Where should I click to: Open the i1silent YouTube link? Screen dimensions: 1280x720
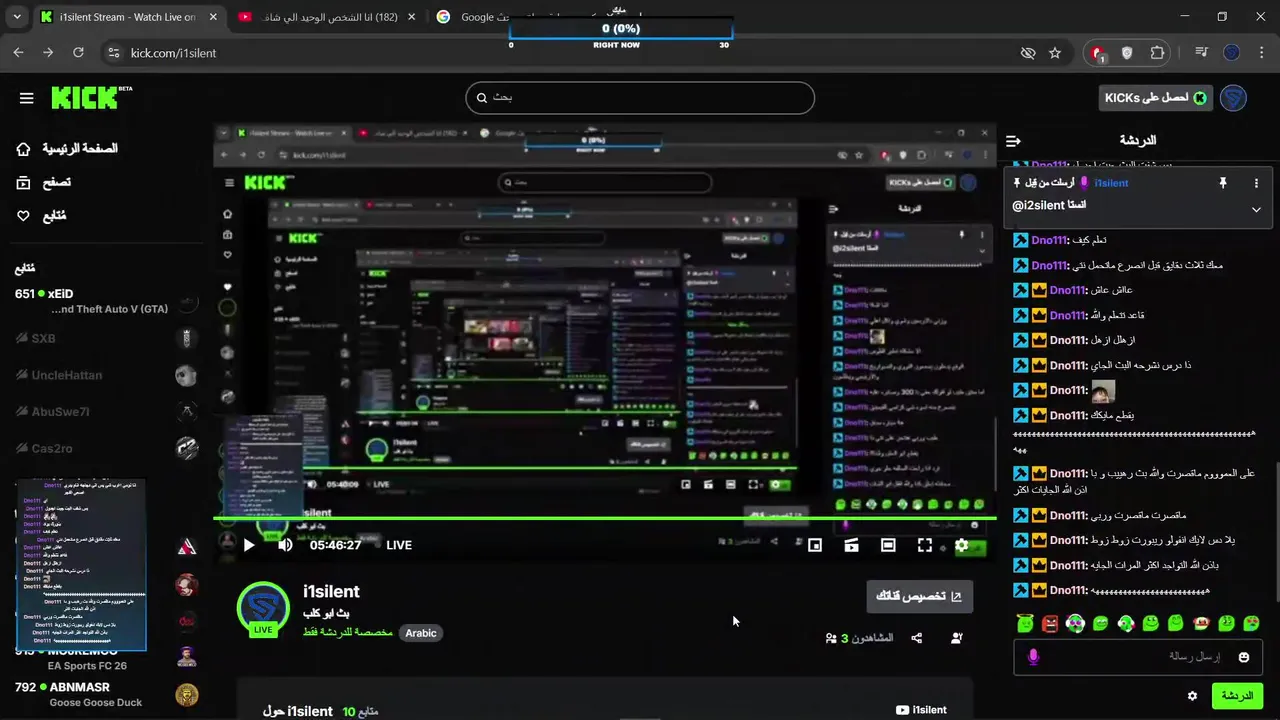[x=921, y=710]
